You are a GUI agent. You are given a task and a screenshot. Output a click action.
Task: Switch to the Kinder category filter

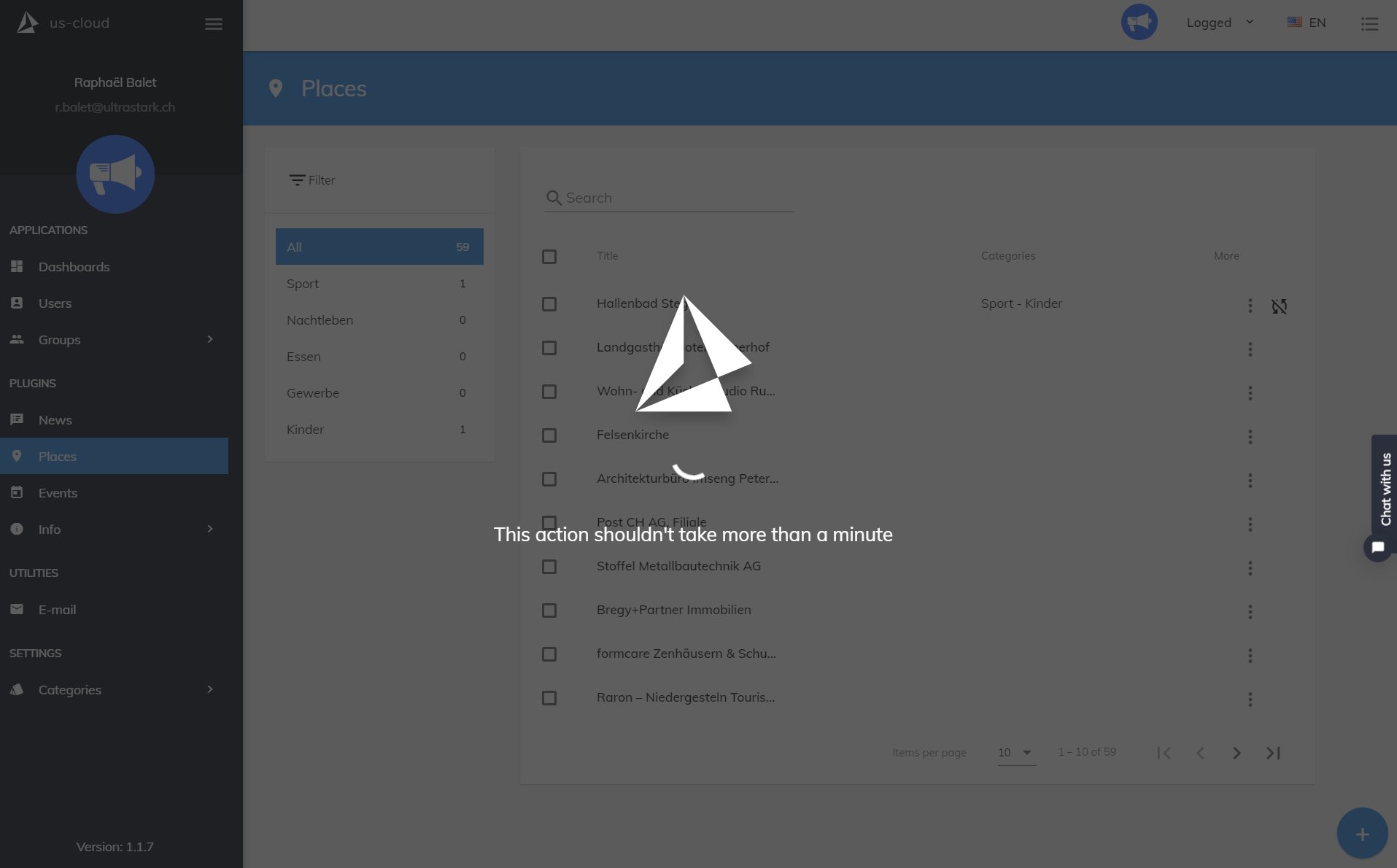tap(305, 429)
